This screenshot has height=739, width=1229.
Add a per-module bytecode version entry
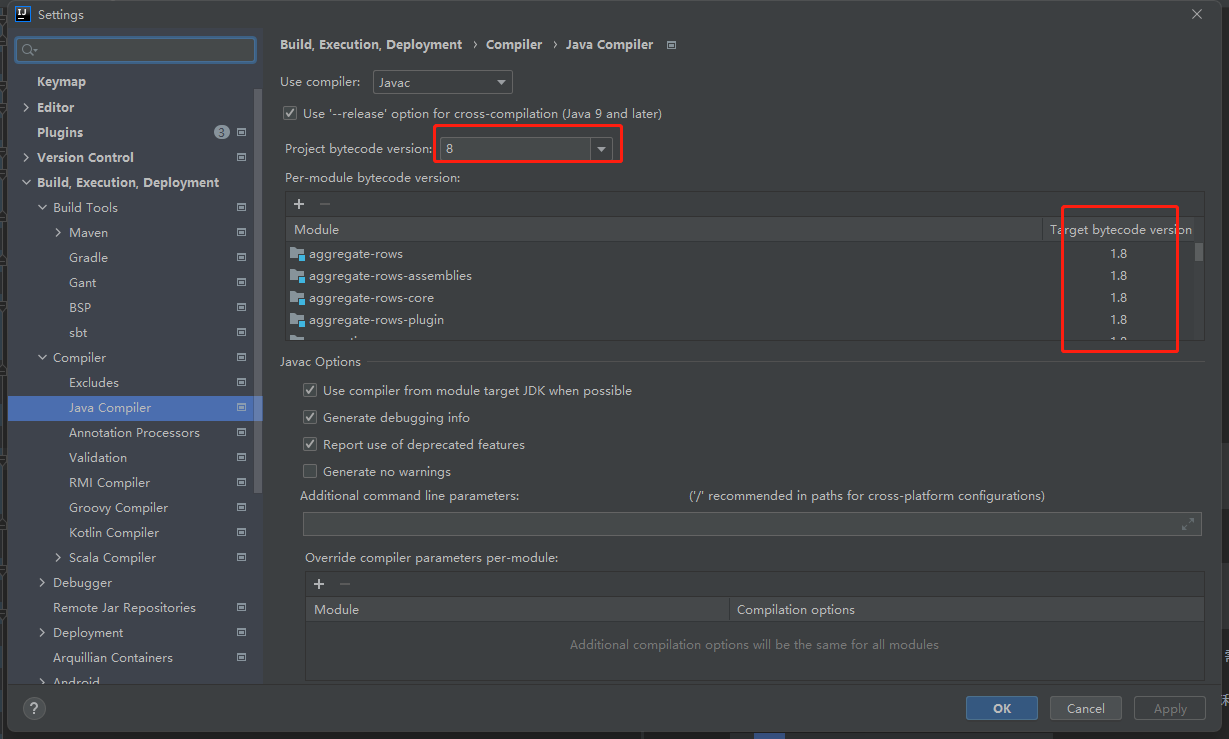click(x=299, y=204)
